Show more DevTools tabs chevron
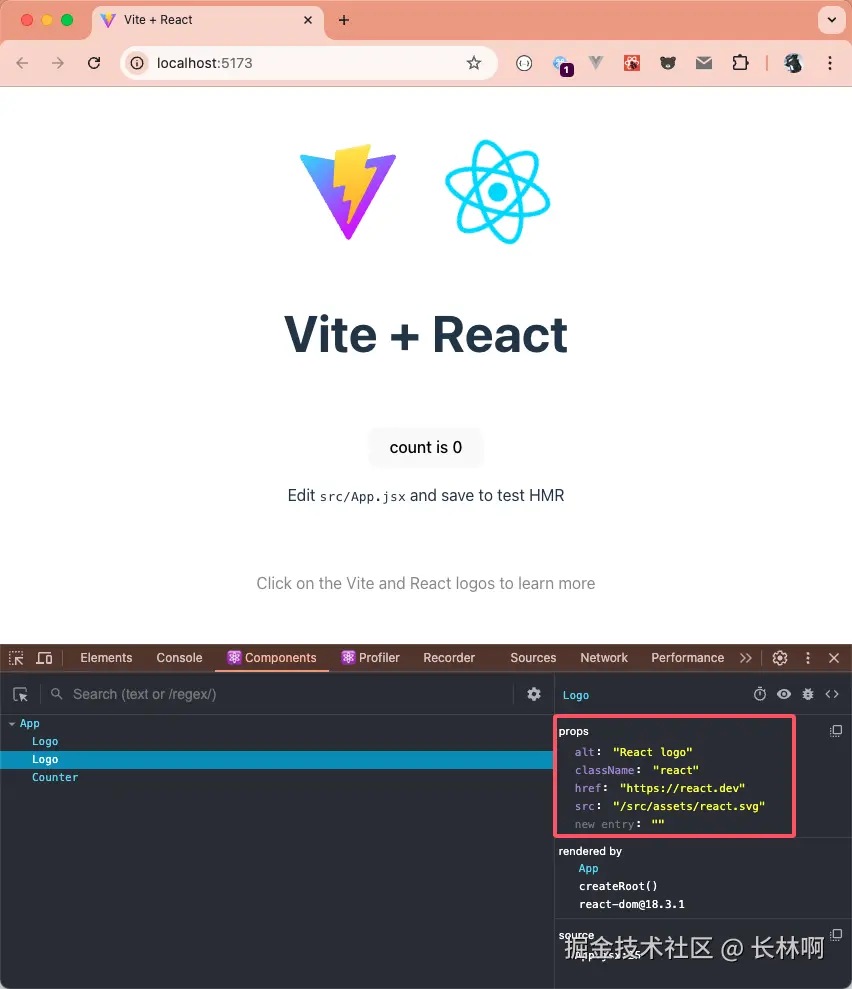The height and width of the screenshot is (989, 852). click(746, 658)
